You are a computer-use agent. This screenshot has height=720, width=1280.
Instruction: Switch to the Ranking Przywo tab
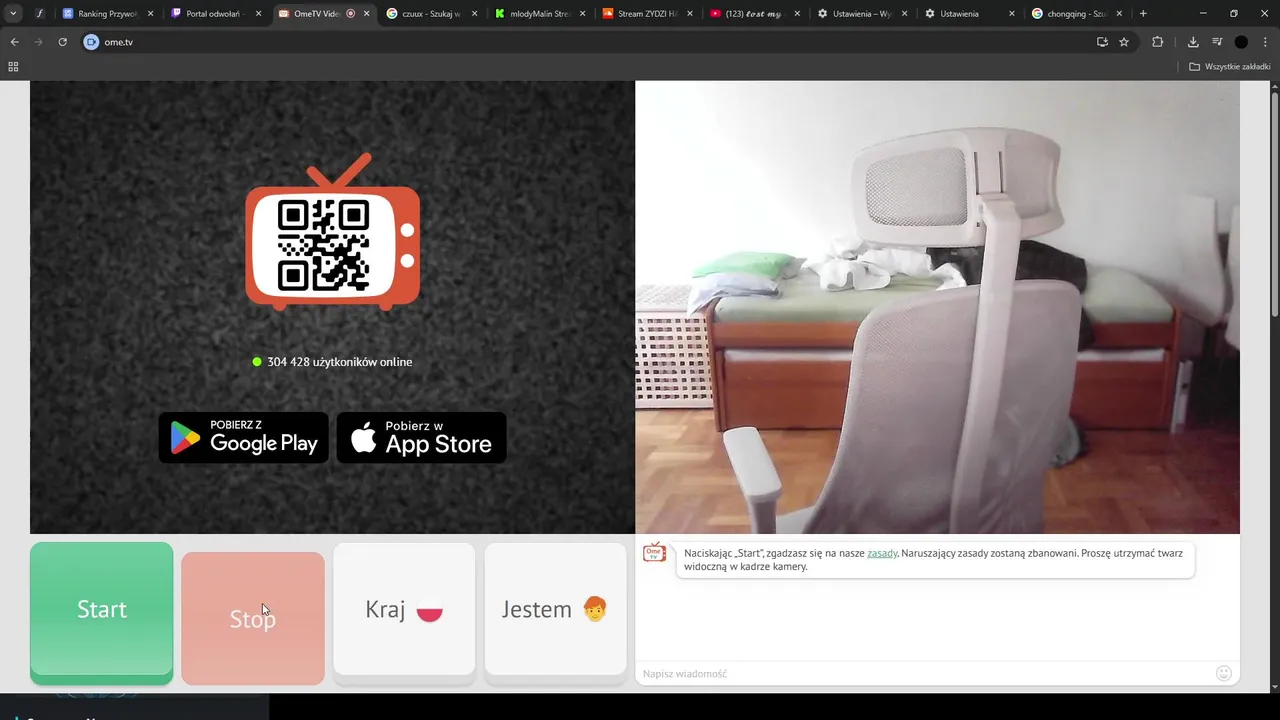click(107, 14)
